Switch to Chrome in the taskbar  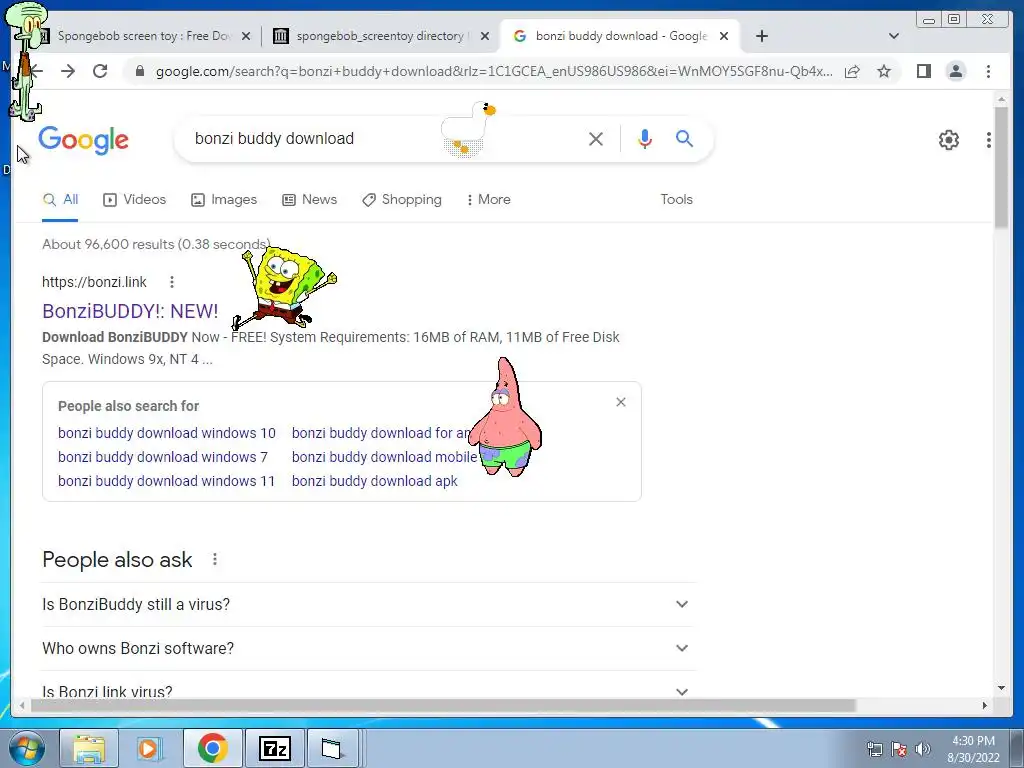coord(212,748)
